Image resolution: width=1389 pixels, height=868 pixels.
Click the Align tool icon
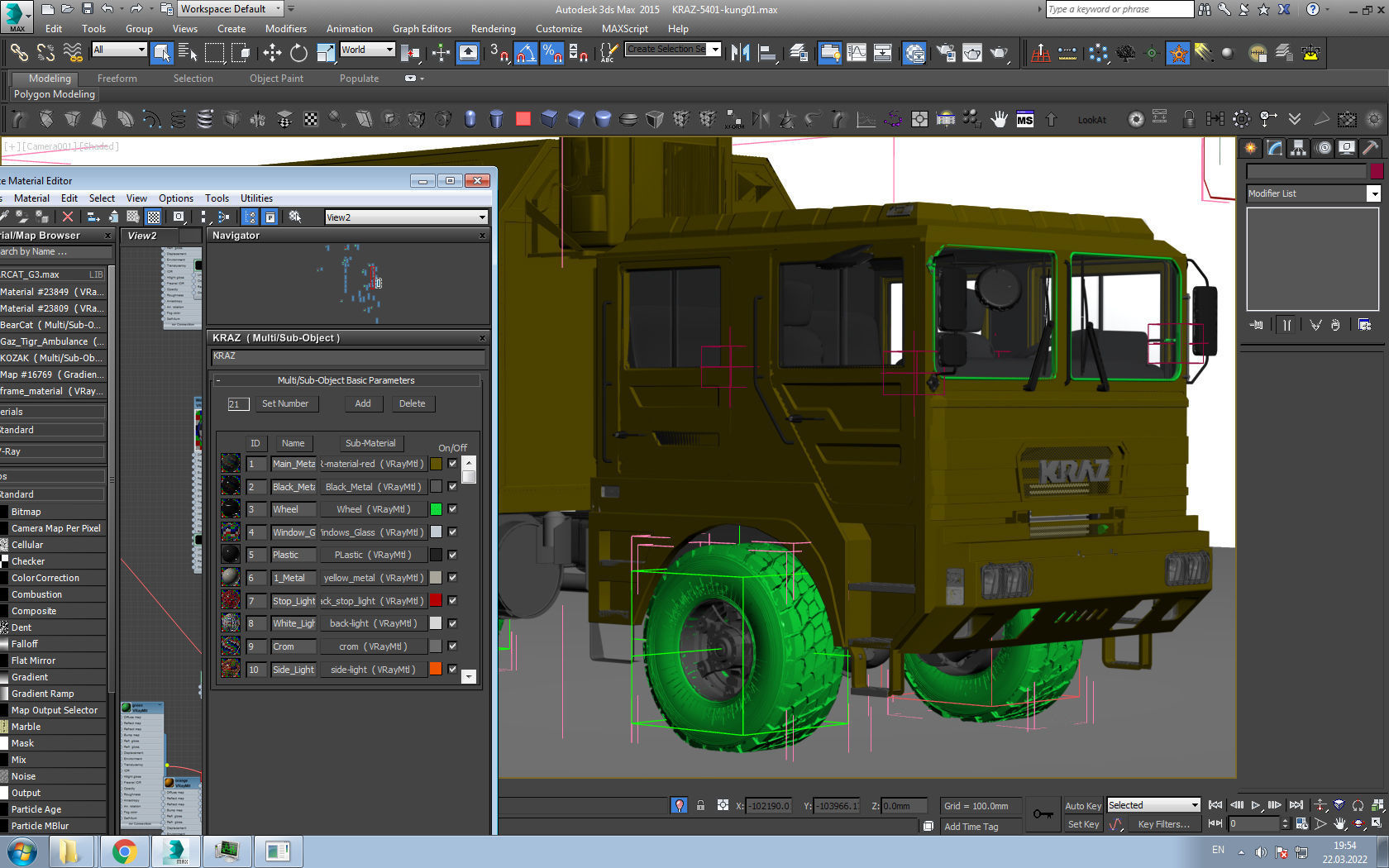coord(767,53)
